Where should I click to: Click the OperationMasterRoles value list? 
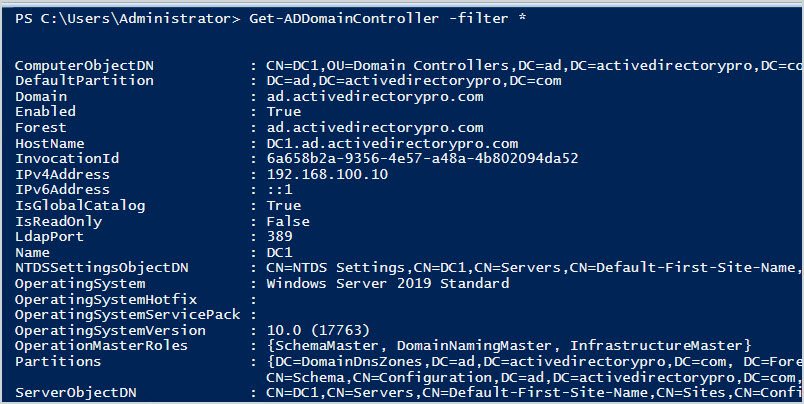[x=509, y=346]
